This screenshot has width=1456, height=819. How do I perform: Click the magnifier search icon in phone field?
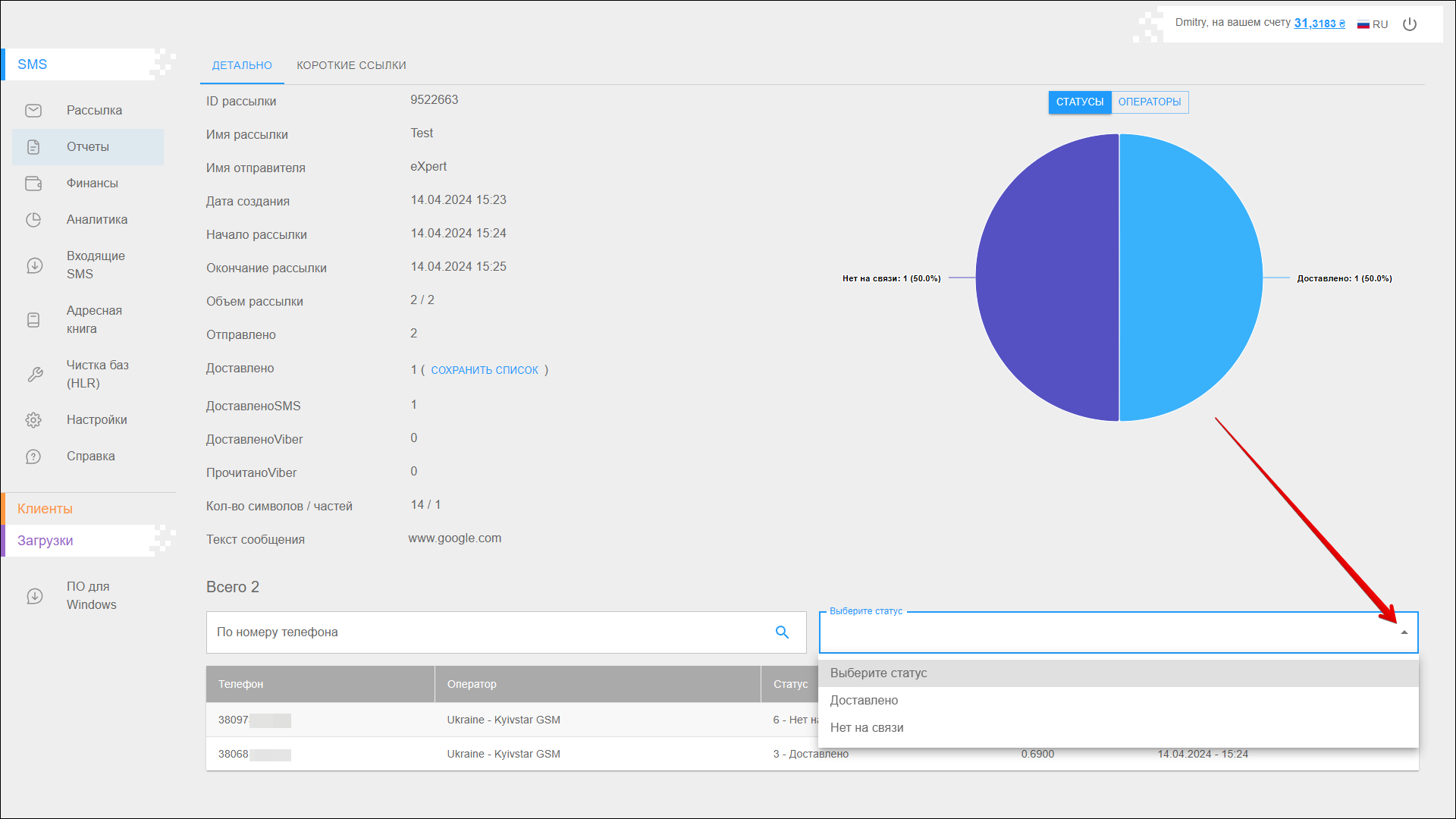782,632
